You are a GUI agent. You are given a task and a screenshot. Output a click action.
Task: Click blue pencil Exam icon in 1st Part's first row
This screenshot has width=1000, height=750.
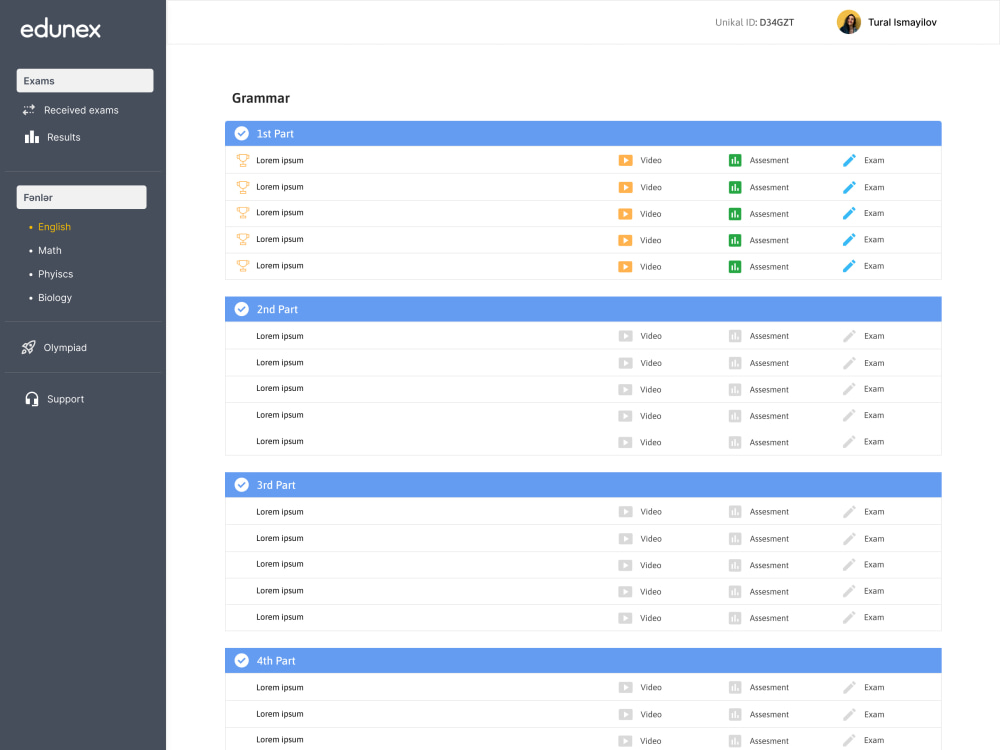coord(849,161)
